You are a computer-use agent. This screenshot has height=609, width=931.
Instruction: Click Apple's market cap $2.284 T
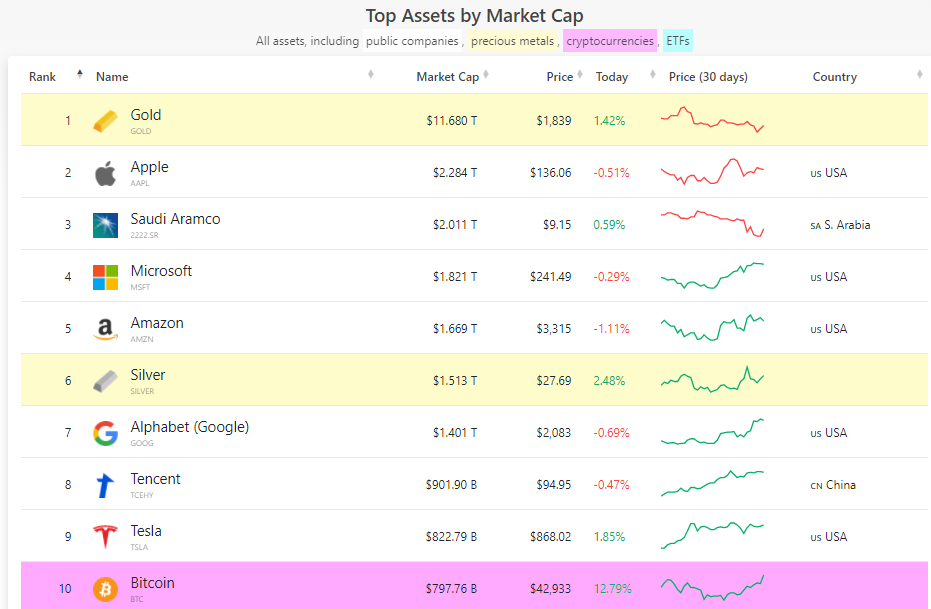pyautogui.click(x=455, y=173)
